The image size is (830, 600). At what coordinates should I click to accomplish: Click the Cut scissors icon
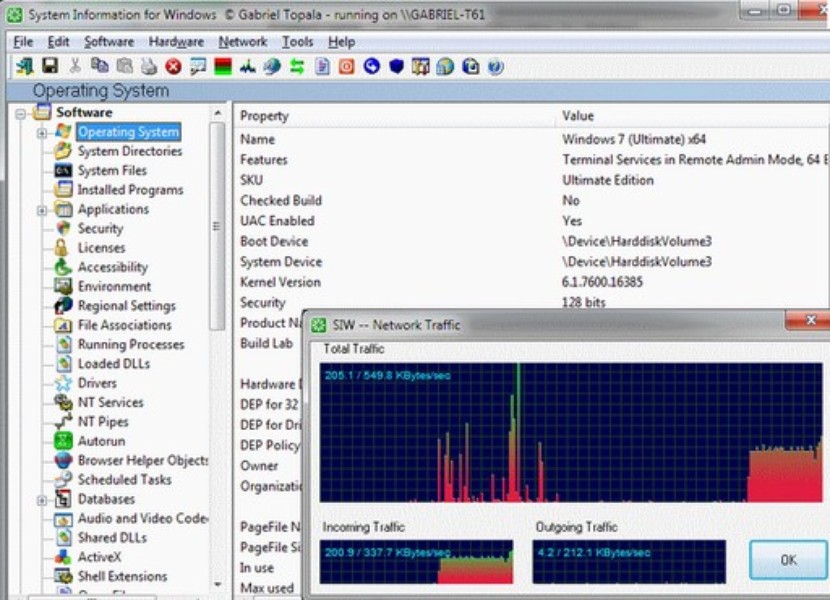[75, 66]
